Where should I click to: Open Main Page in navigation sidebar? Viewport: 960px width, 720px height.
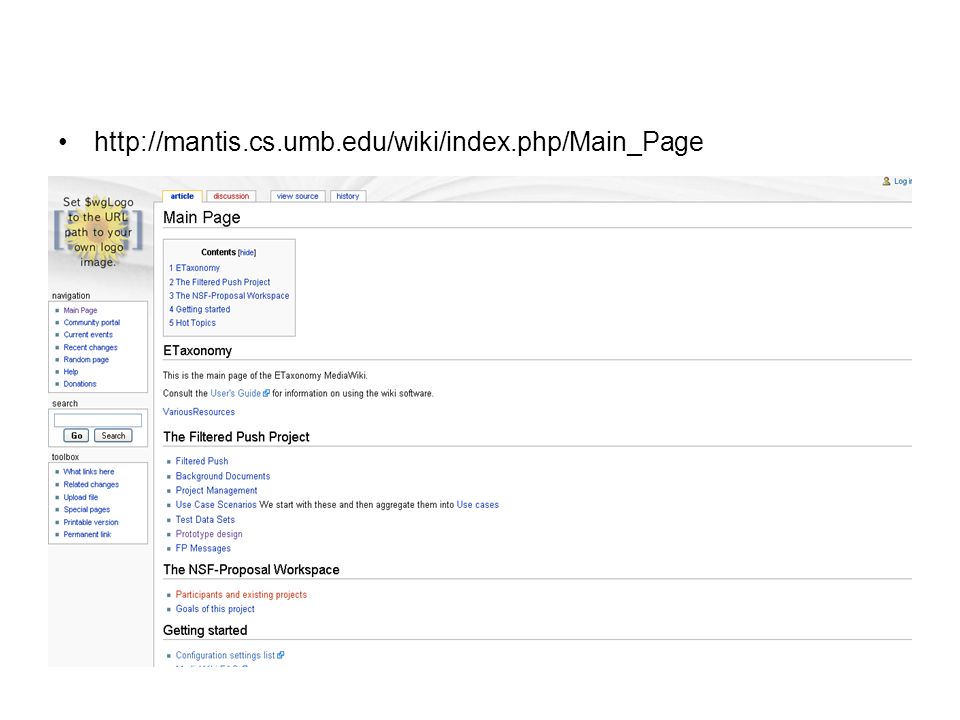pos(80,310)
